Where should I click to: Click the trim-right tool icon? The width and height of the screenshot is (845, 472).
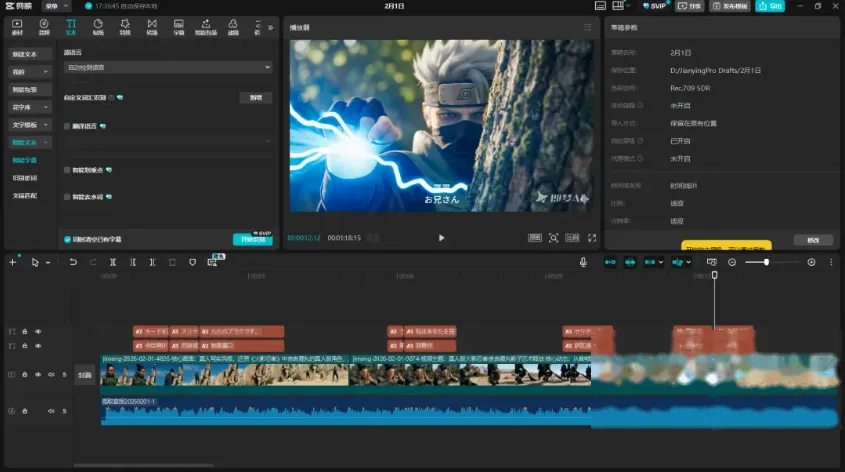coord(153,262)
